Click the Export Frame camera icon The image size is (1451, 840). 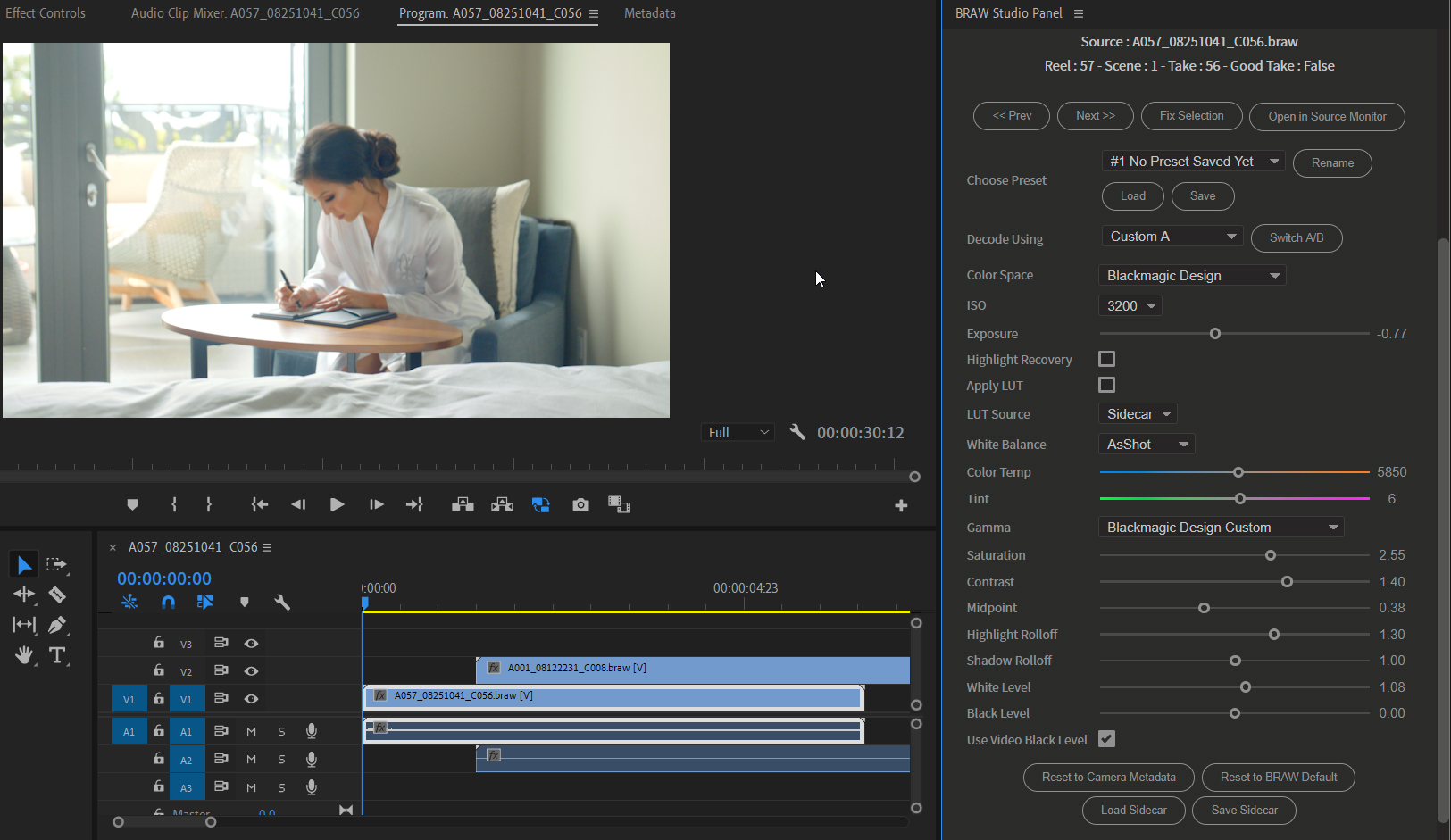pos(580,504)
